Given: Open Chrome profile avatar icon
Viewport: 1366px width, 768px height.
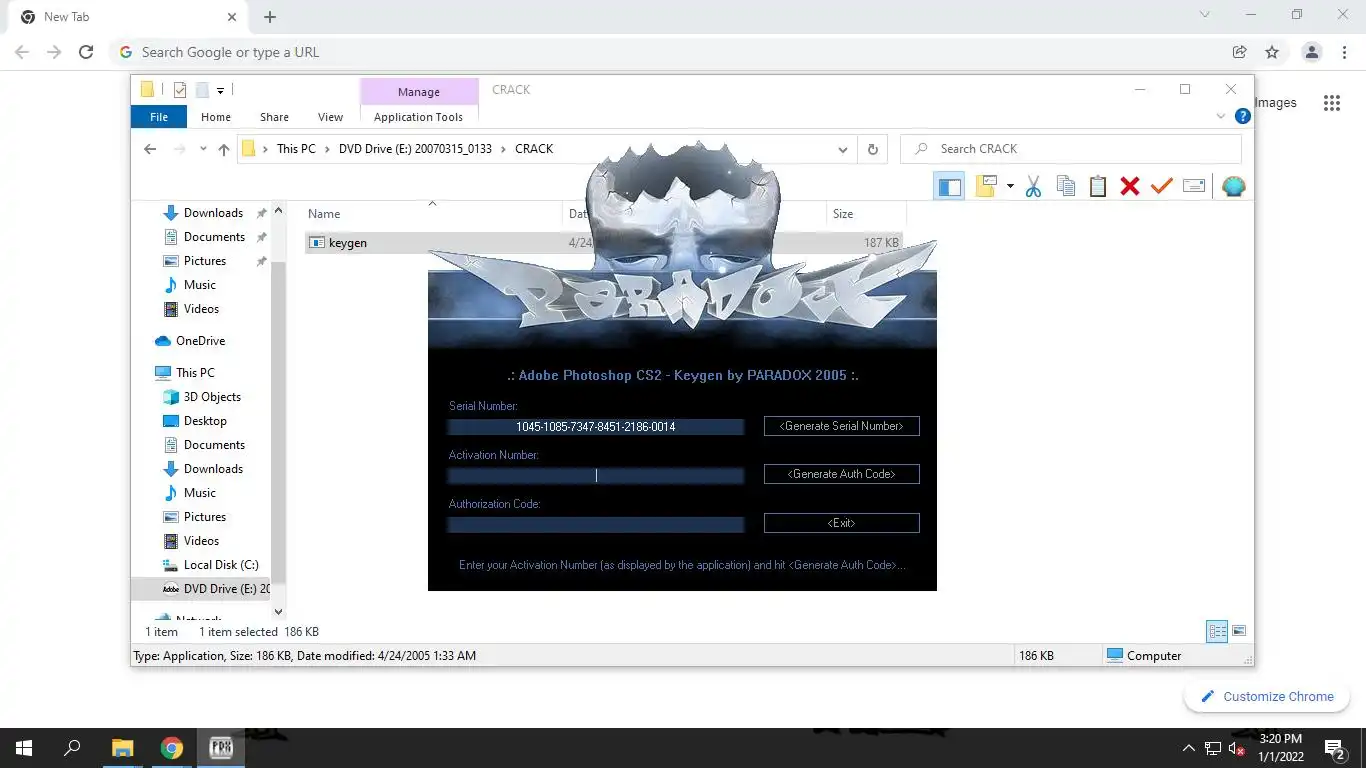Looking at the screenshot, I should 1312,52.
